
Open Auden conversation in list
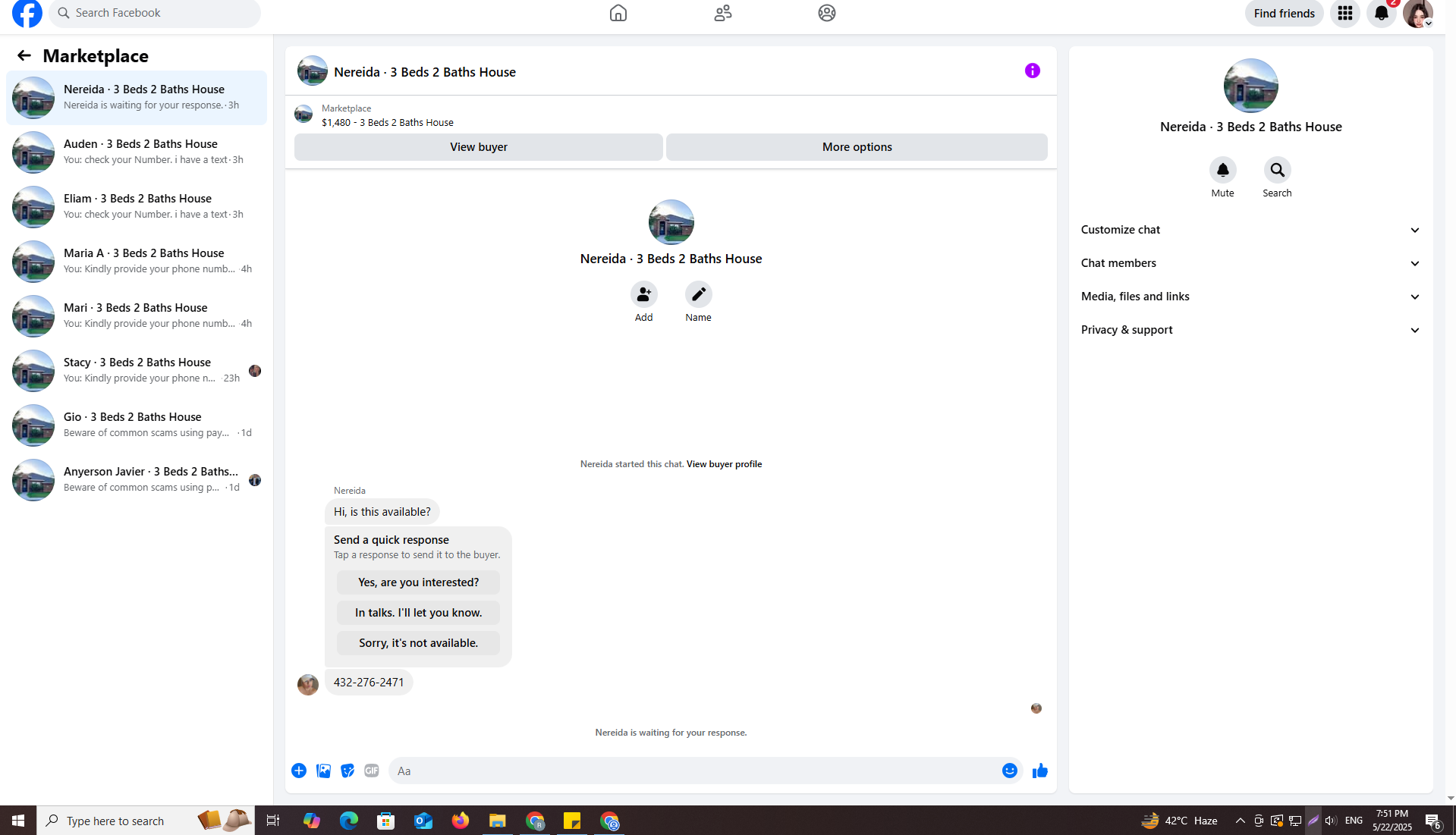(137, 152)
